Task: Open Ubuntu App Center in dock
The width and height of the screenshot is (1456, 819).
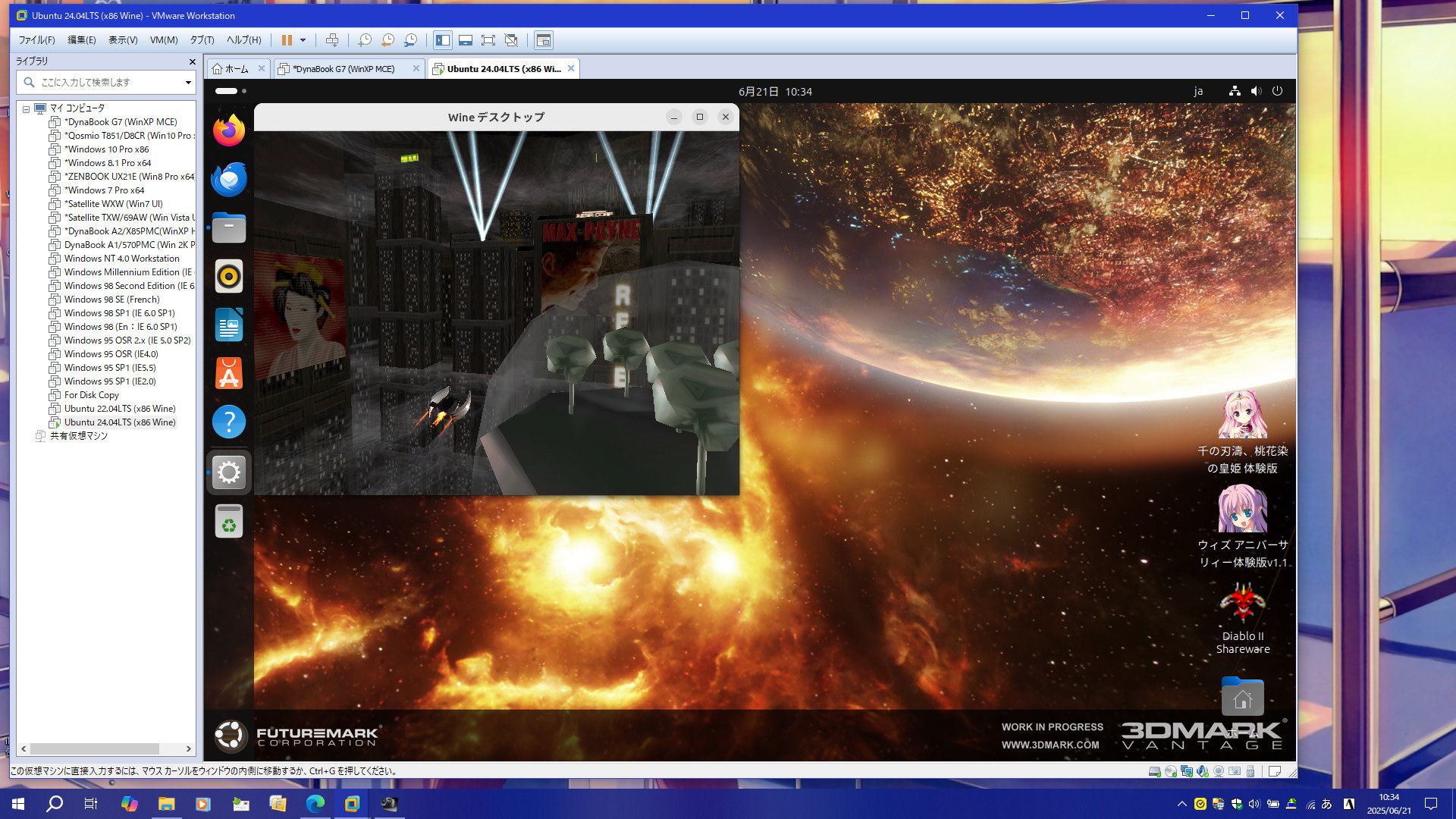Action: click(229, 373)
